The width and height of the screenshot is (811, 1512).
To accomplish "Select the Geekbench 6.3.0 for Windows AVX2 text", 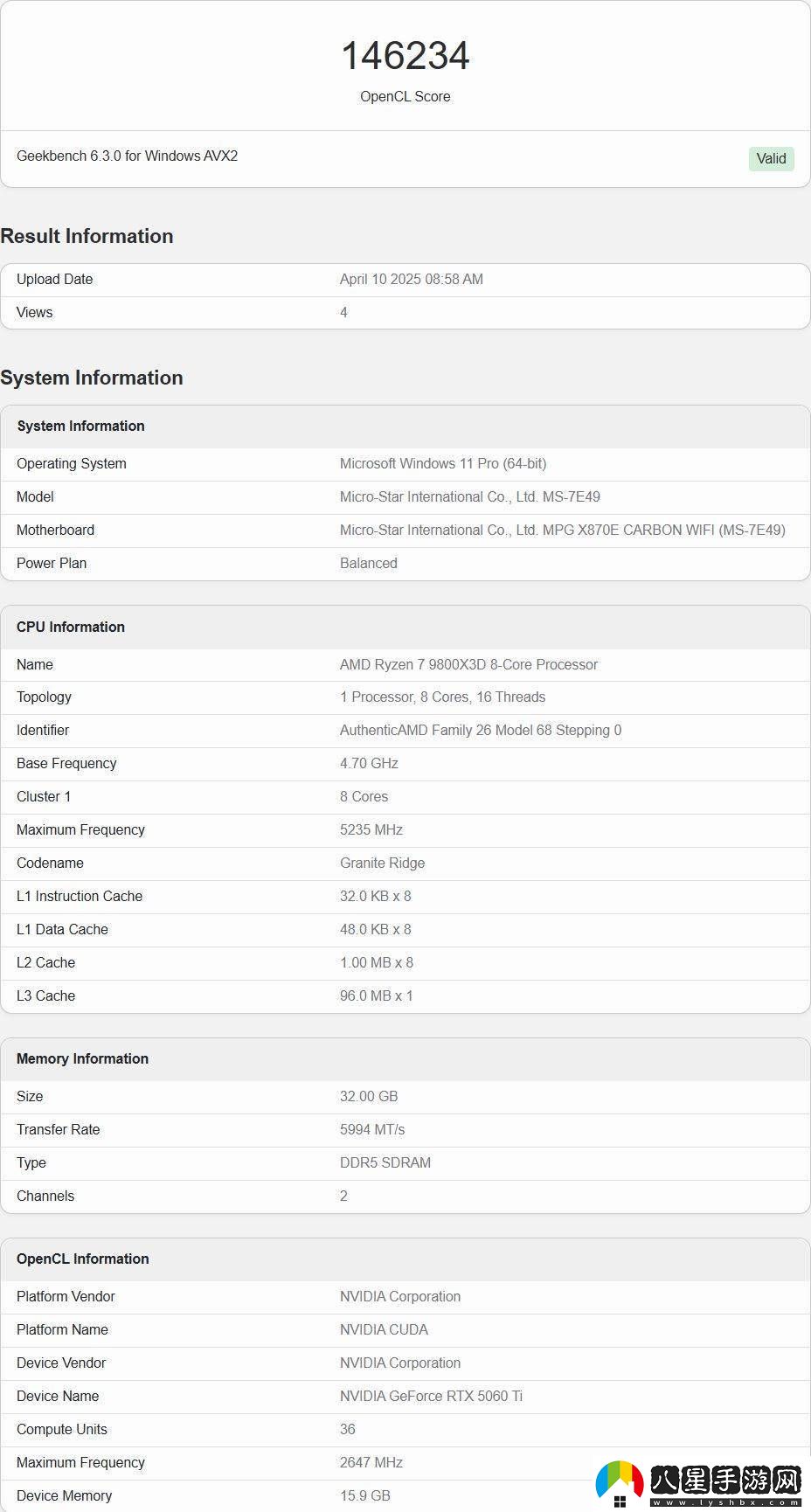I will [x=127, y=156].
